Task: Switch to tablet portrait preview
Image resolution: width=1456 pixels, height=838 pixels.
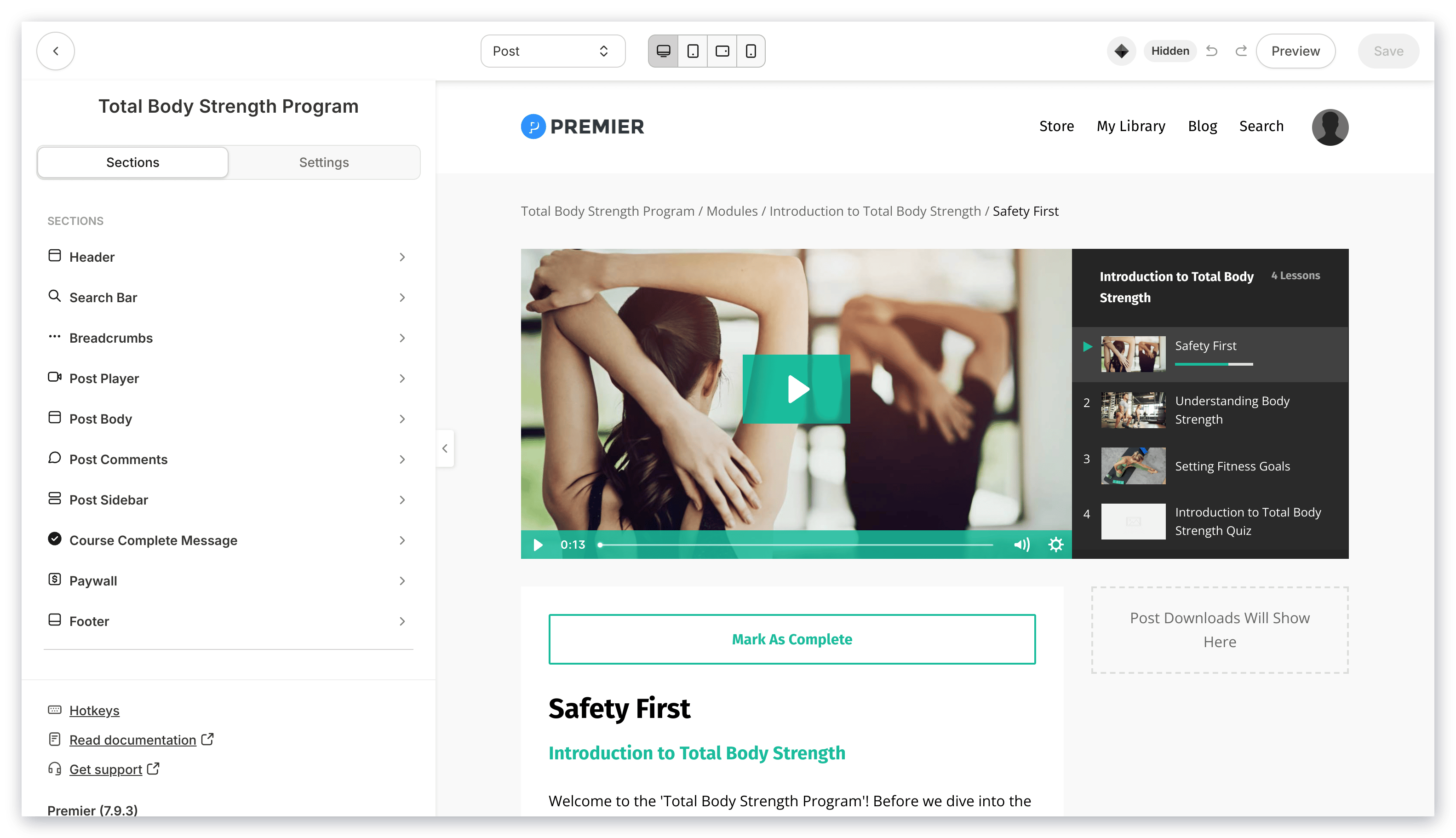Action: coord(693,51)
